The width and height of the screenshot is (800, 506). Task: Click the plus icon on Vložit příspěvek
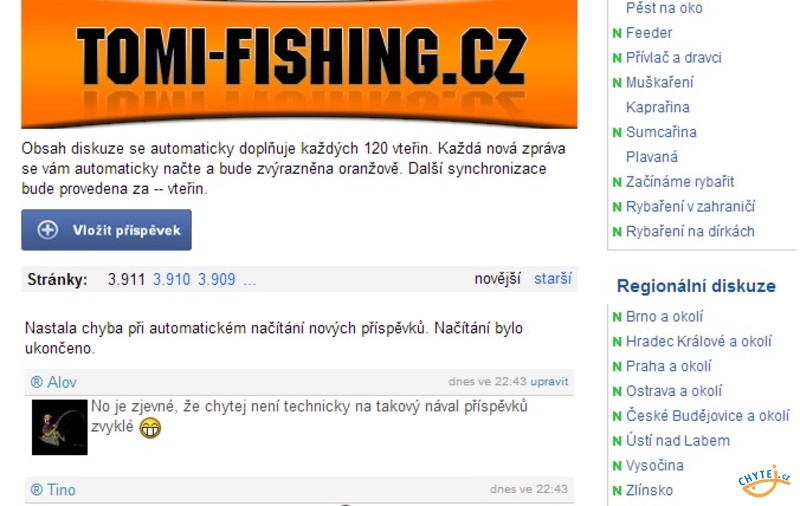pyautogui.click(x=47, y=230)
